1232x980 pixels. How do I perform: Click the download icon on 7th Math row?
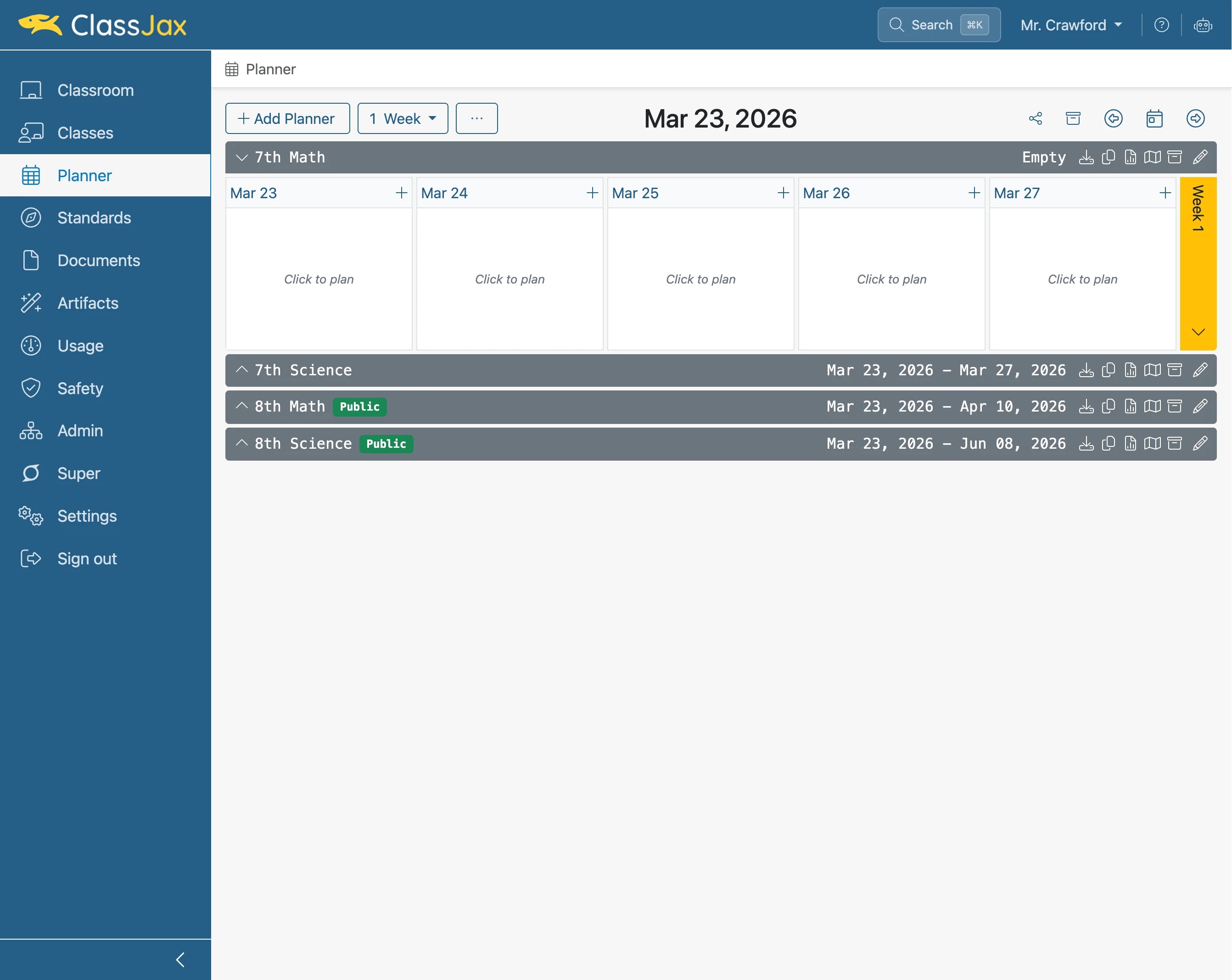pyautogui.click(x=1086, y=157)
